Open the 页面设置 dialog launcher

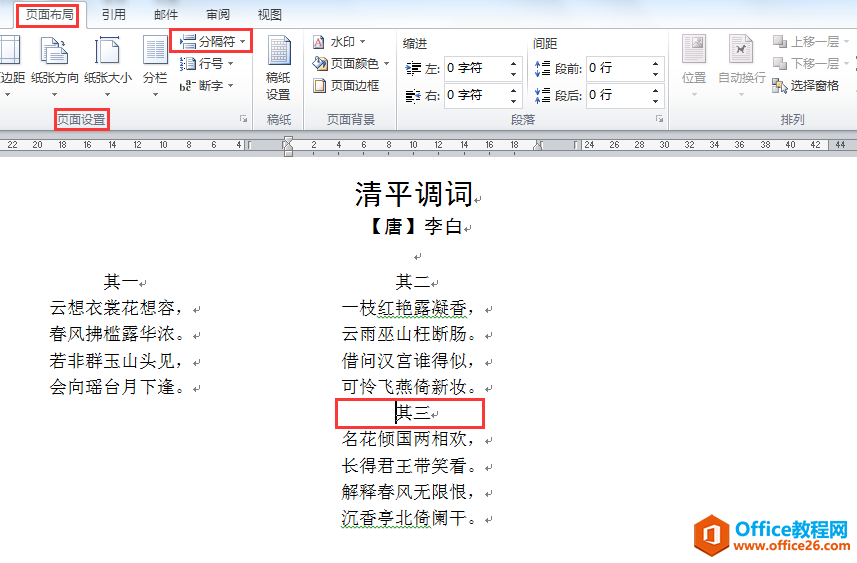244,119
